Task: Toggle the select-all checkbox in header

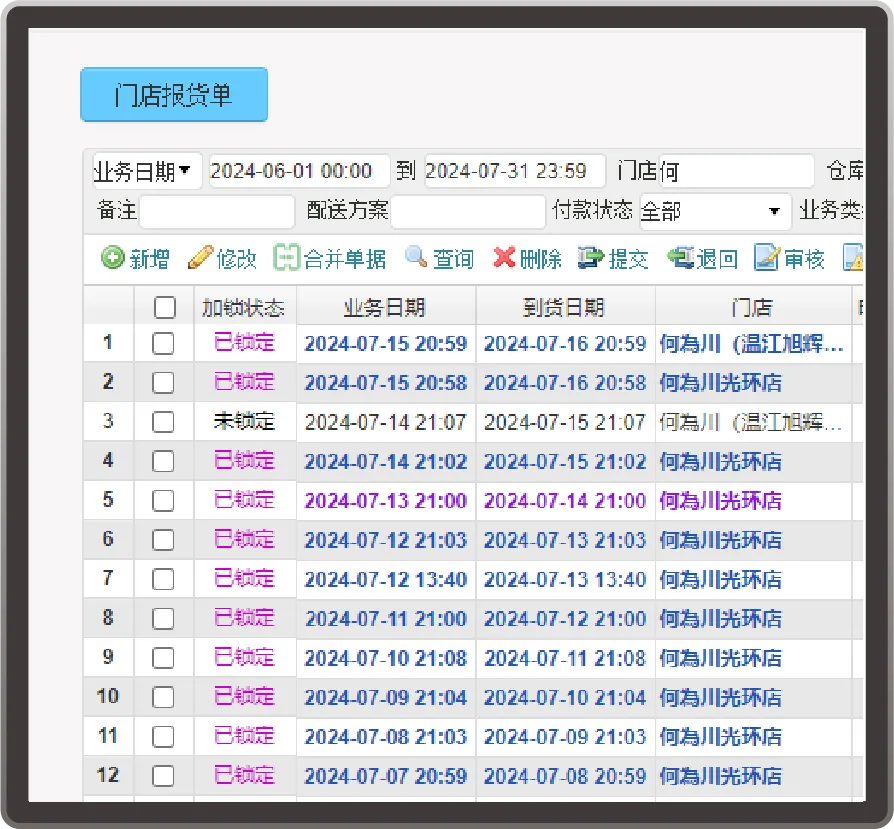Action: [165, 307]
